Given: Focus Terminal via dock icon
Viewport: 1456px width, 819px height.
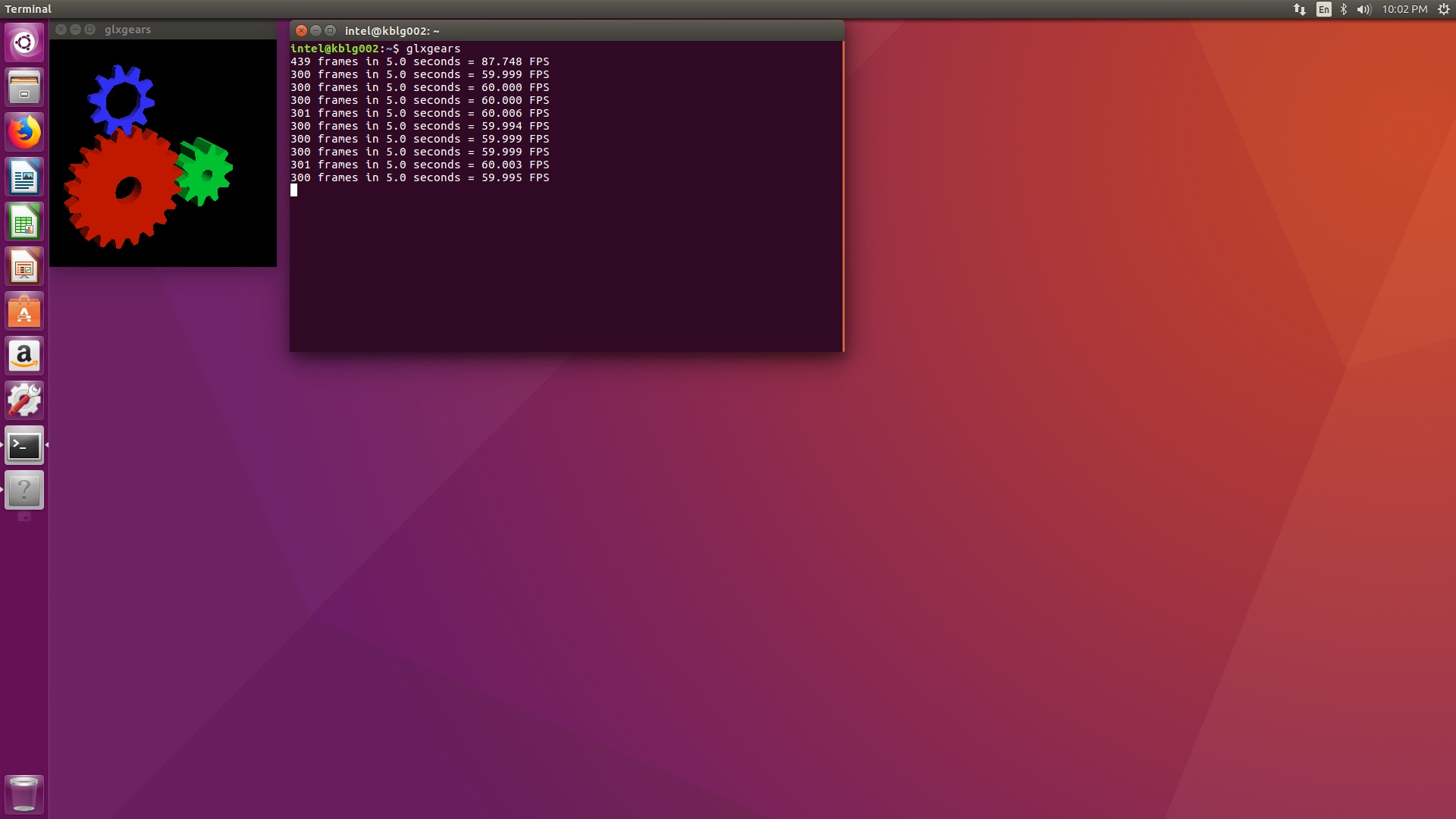Looking at the screenshot, I should click(x=24, y=446).
